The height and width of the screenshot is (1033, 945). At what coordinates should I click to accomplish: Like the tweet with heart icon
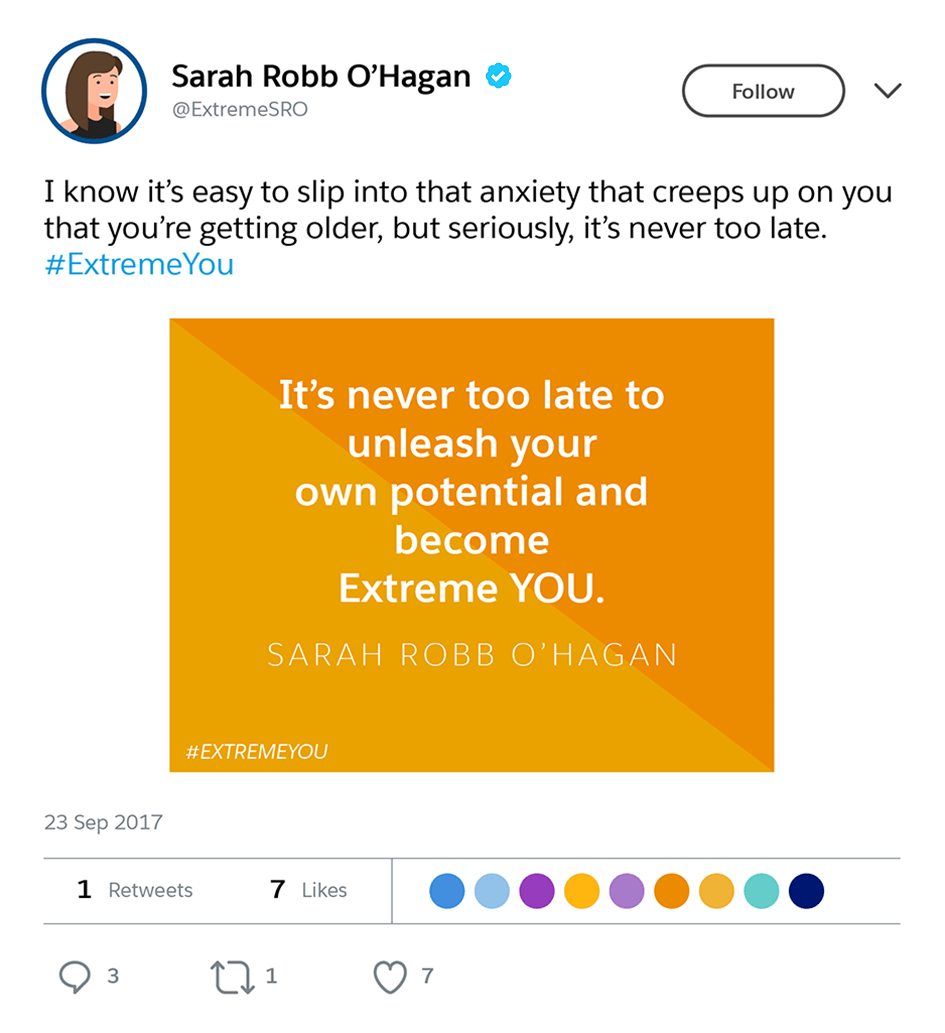(390, 977)
